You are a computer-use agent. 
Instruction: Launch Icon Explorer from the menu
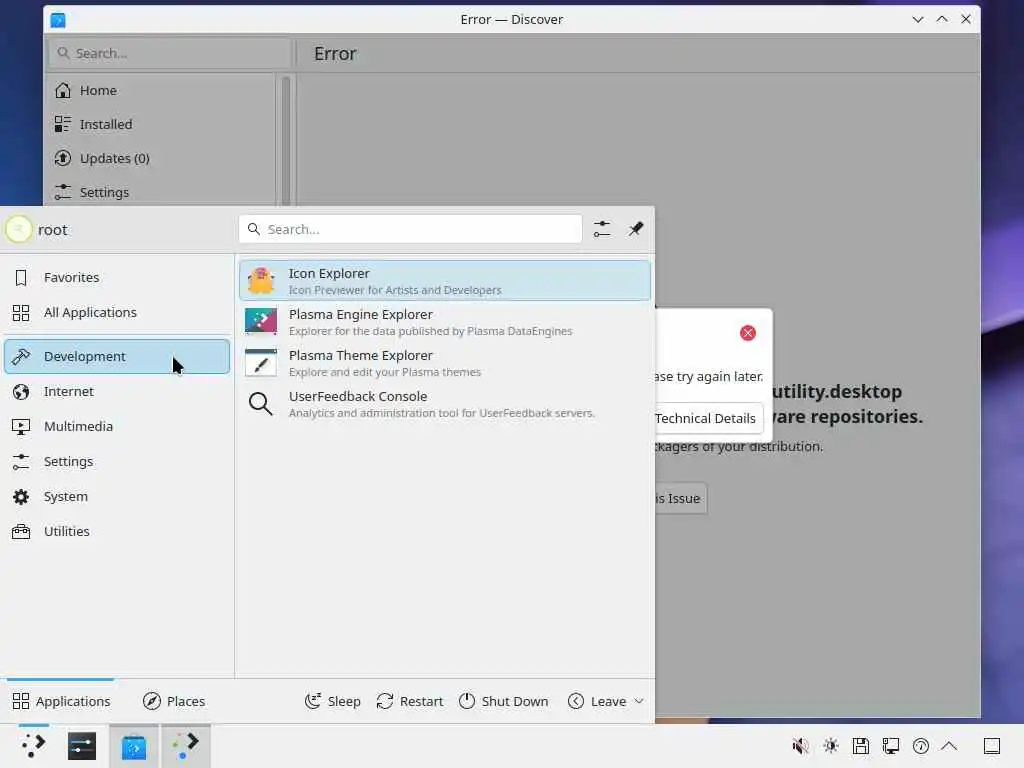(445, 281)
